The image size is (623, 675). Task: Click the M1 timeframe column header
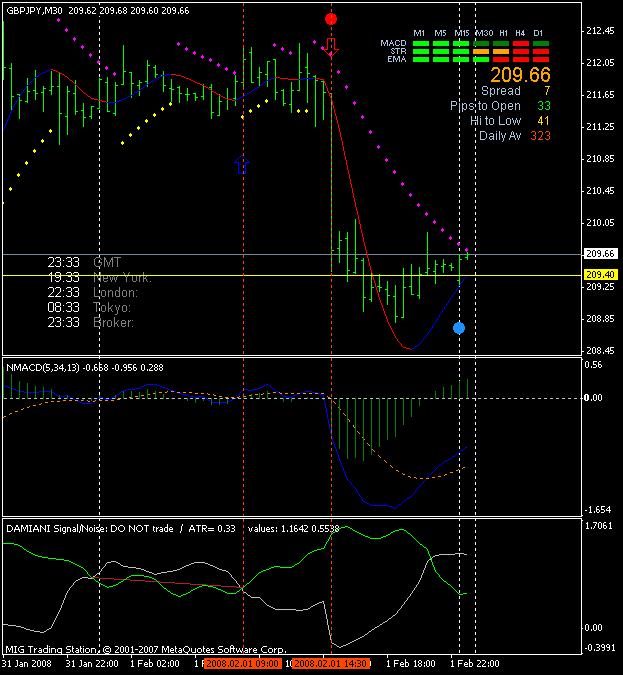(x=419, y=33)
